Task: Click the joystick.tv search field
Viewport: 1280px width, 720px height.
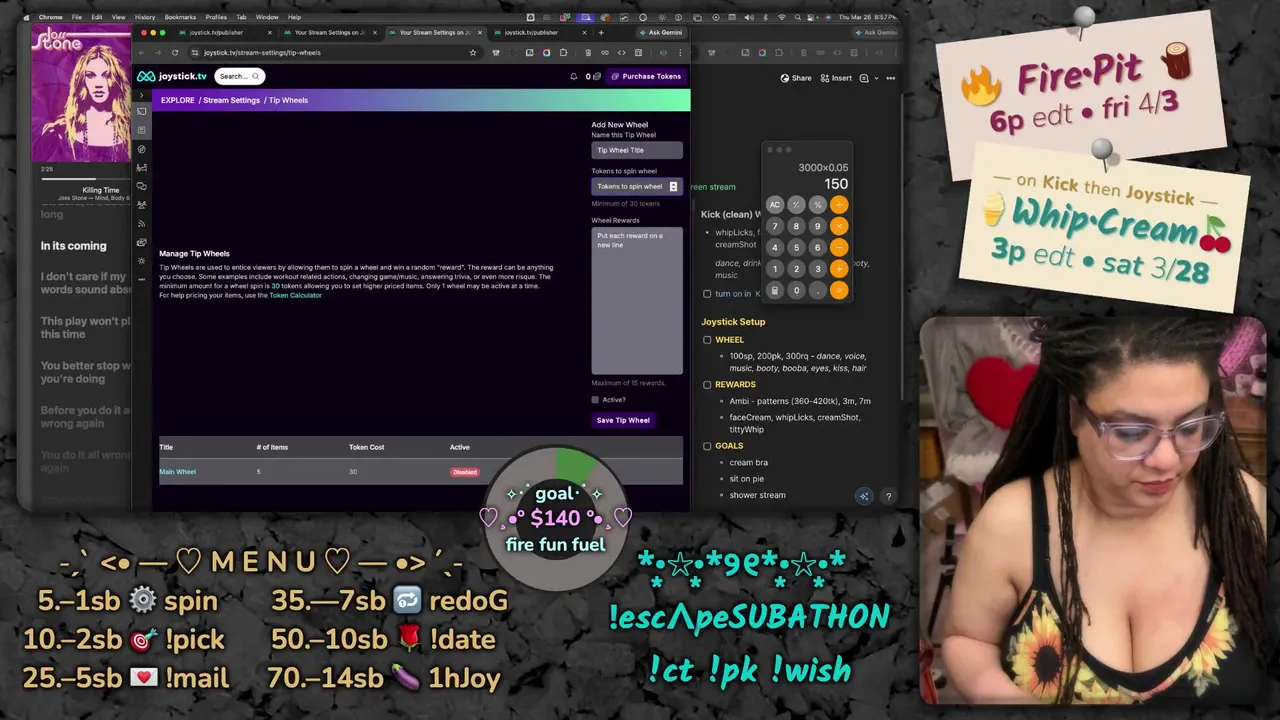Action: click(239, 76)
